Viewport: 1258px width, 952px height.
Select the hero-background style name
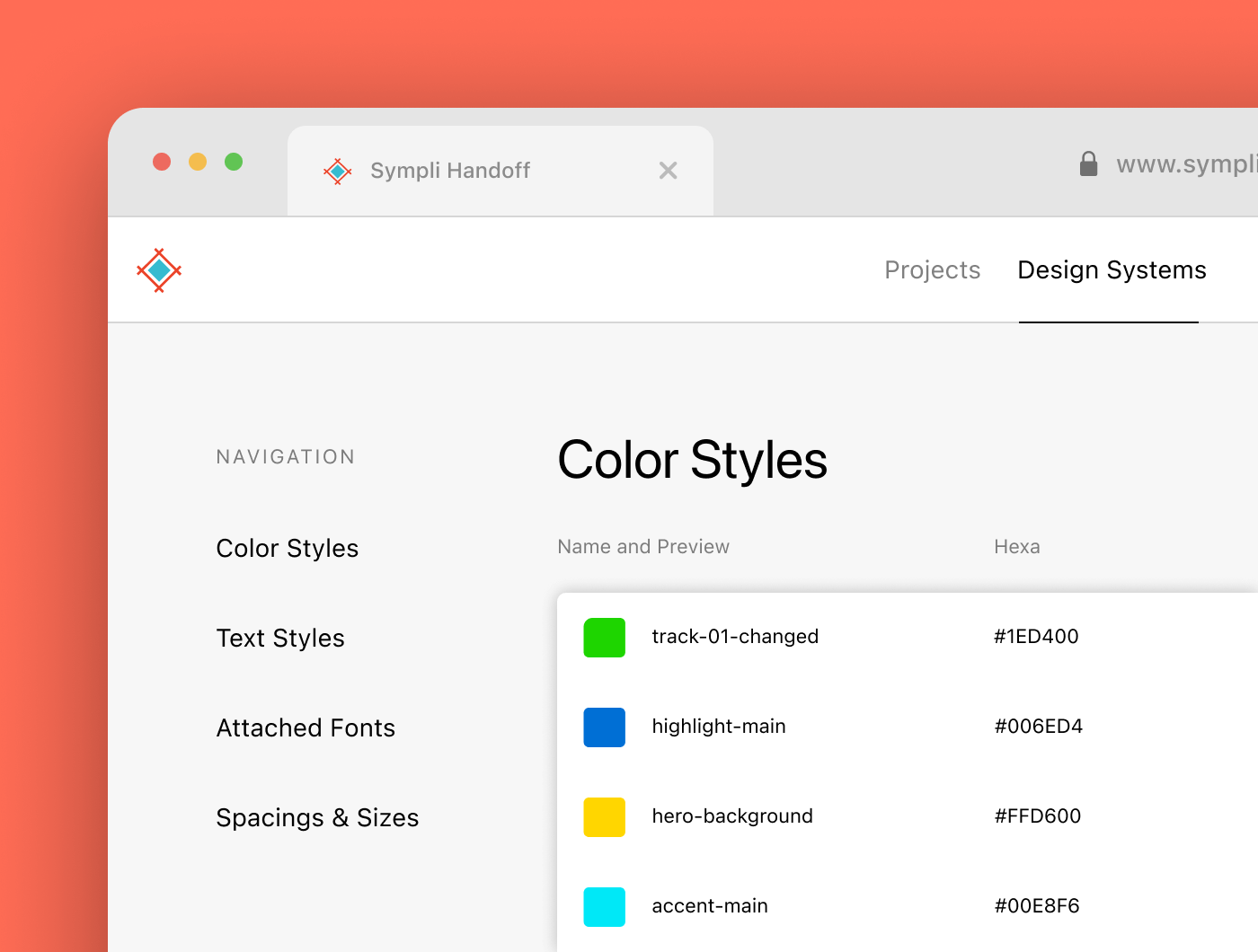point(732,816)
